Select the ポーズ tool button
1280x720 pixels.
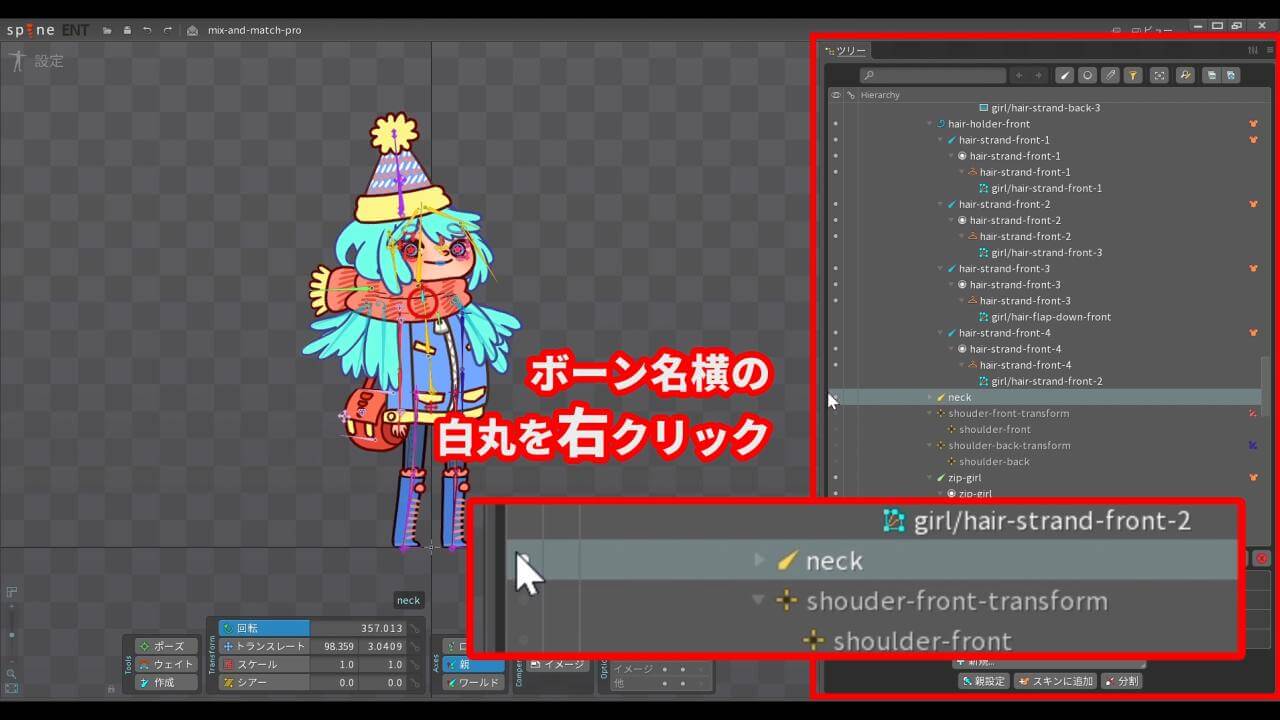click(167, 646)
